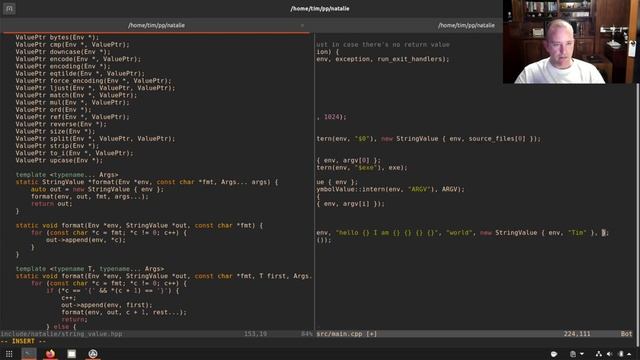Click the line ValuePtr strip(Env *);

pyautogui.click(x=57, y=146)
